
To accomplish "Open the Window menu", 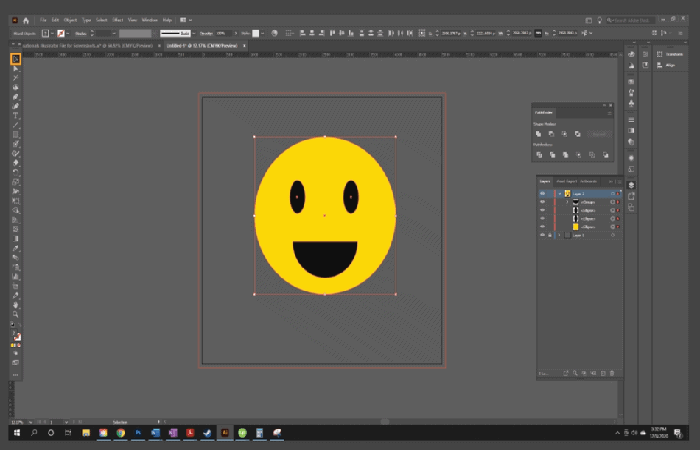I will point(150,20).
